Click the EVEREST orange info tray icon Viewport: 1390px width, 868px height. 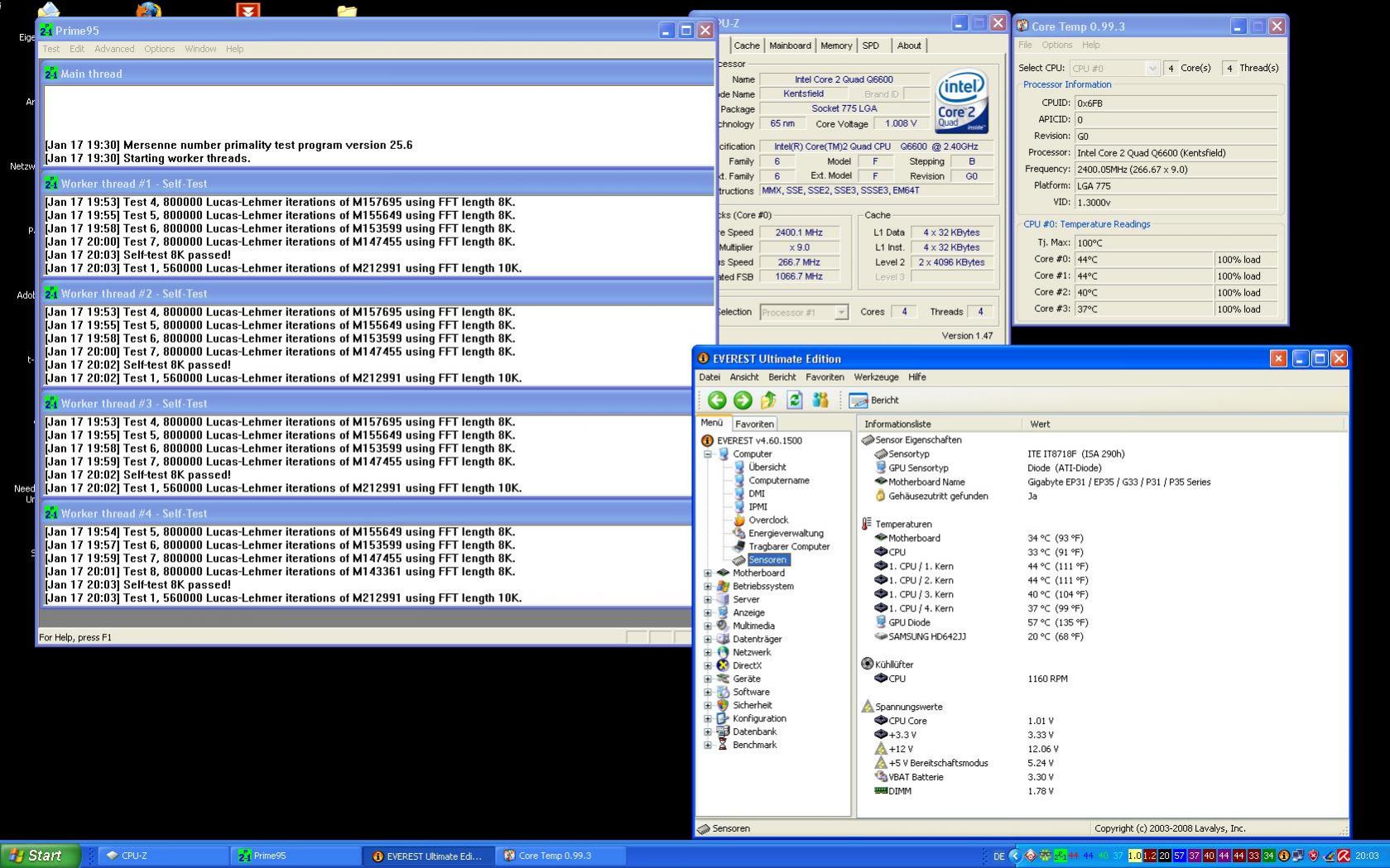1283,856
